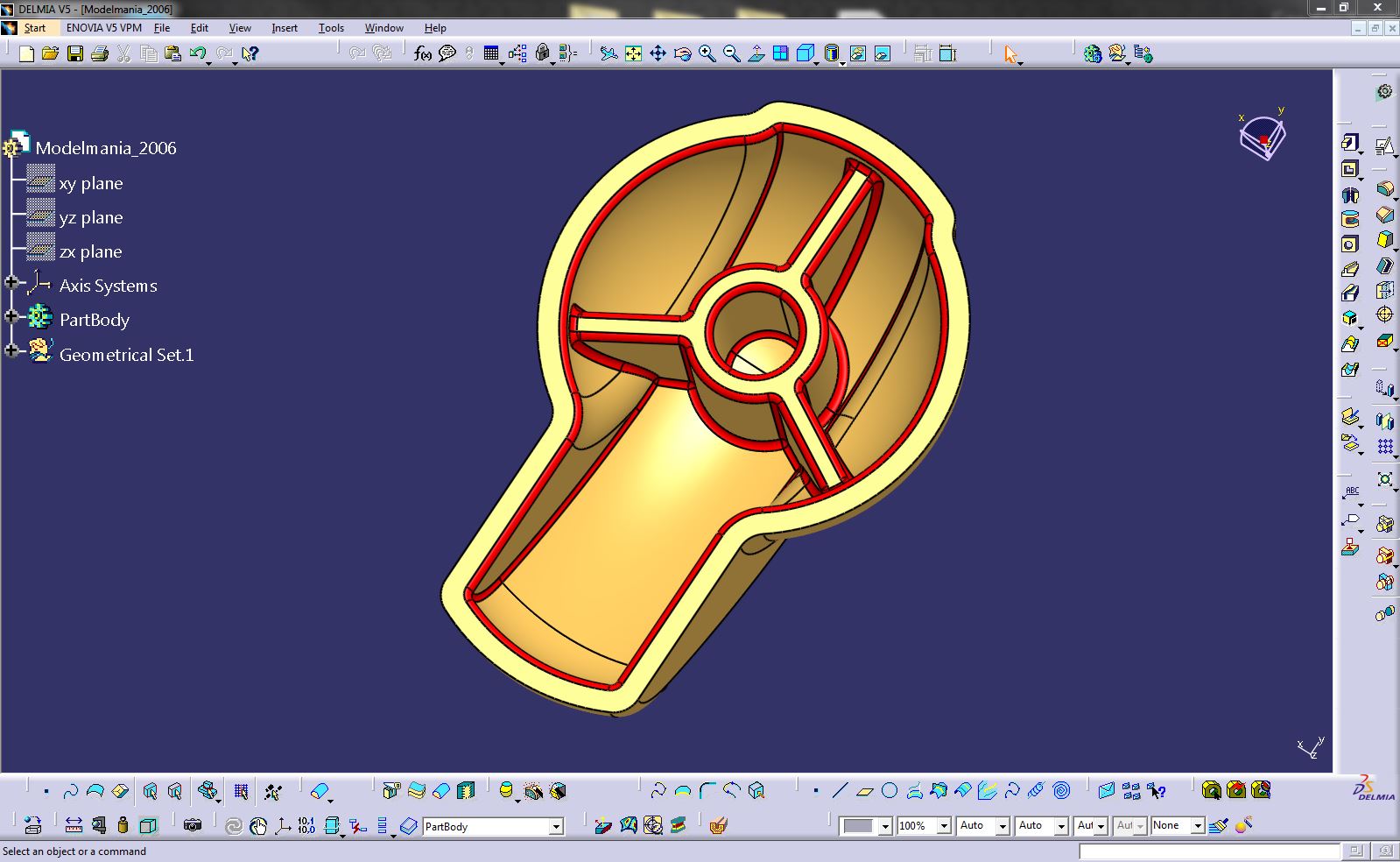Click the Start menu button
1400x862 pixels.
point(34,28)
